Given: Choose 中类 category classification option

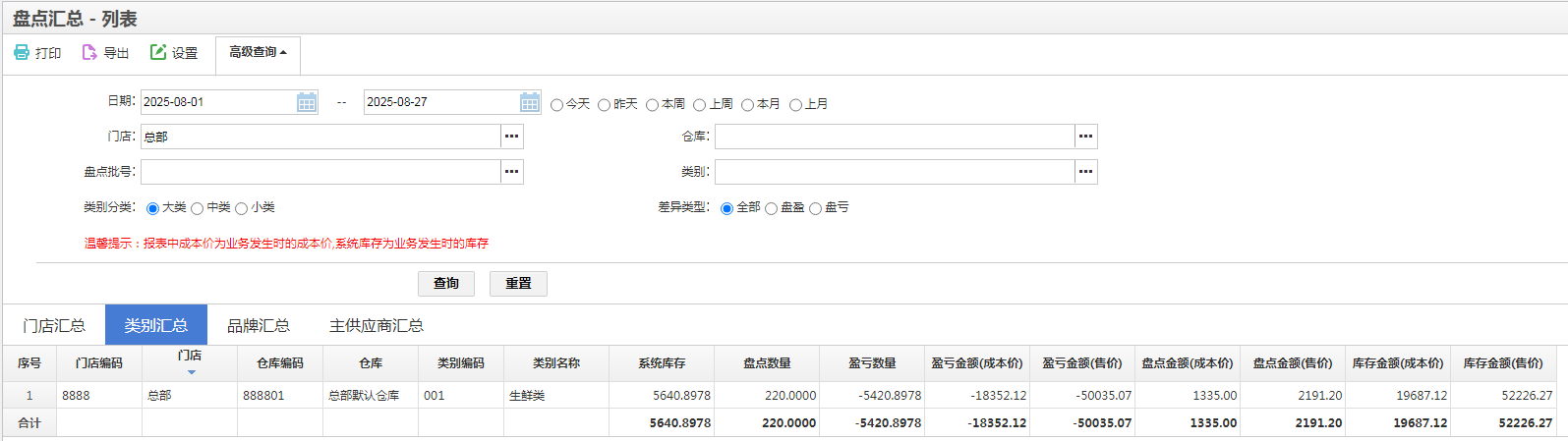Looking at the screenshot, I should pos(198,208).
